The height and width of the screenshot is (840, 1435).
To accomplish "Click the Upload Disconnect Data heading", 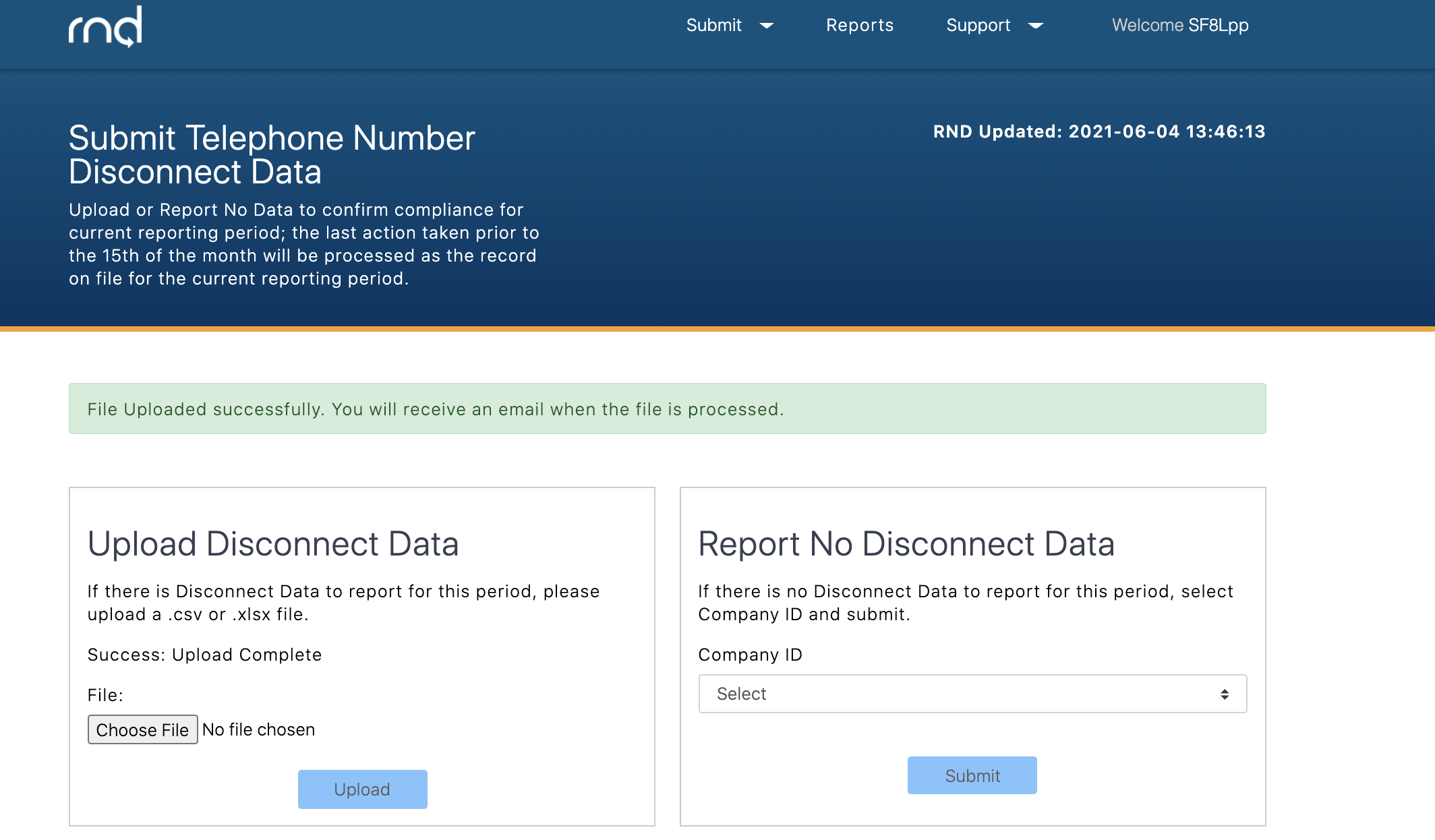I will pos(273,544).
